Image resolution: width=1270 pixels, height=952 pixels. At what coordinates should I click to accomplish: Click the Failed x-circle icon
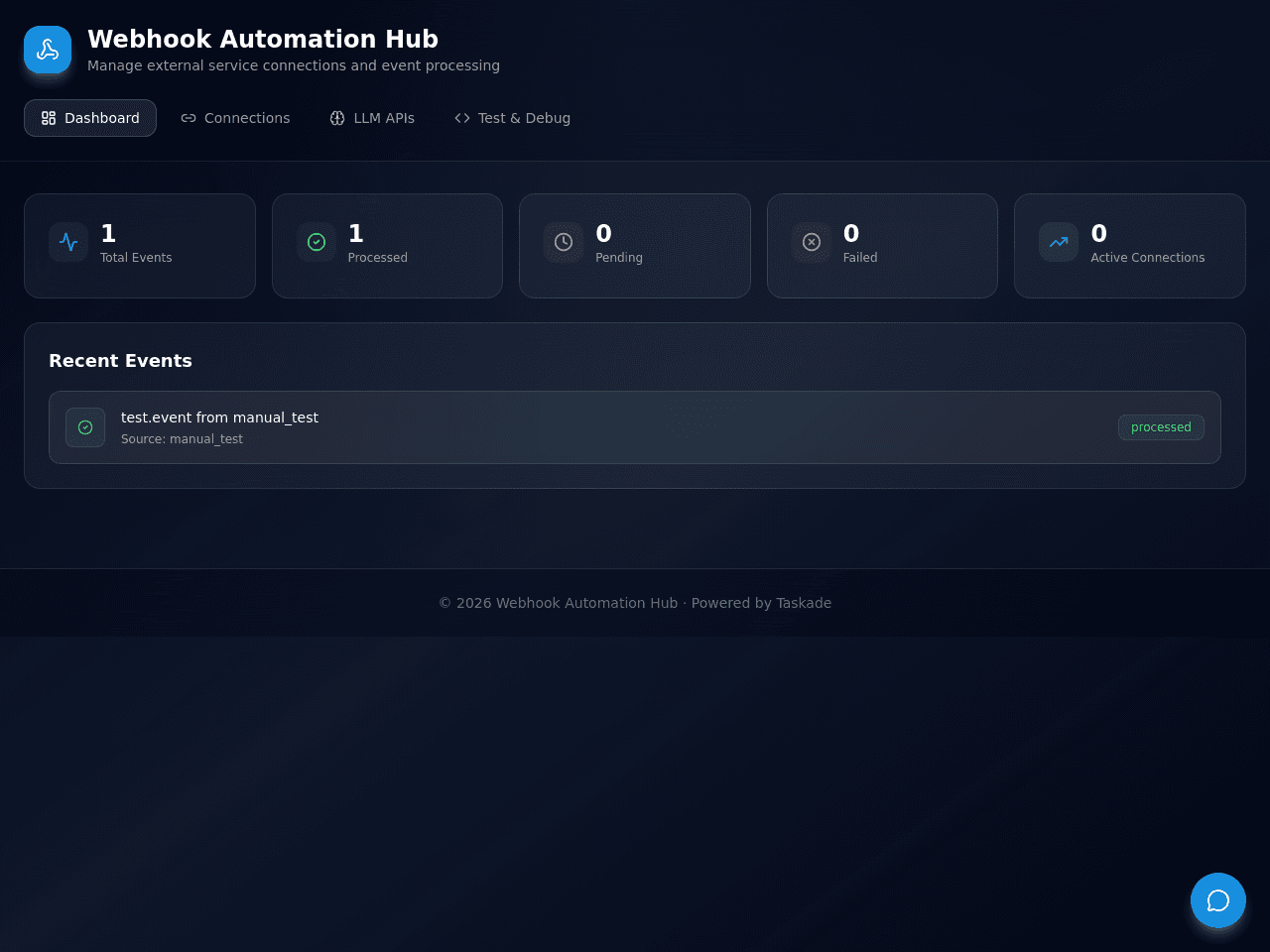tap(812, 242)
